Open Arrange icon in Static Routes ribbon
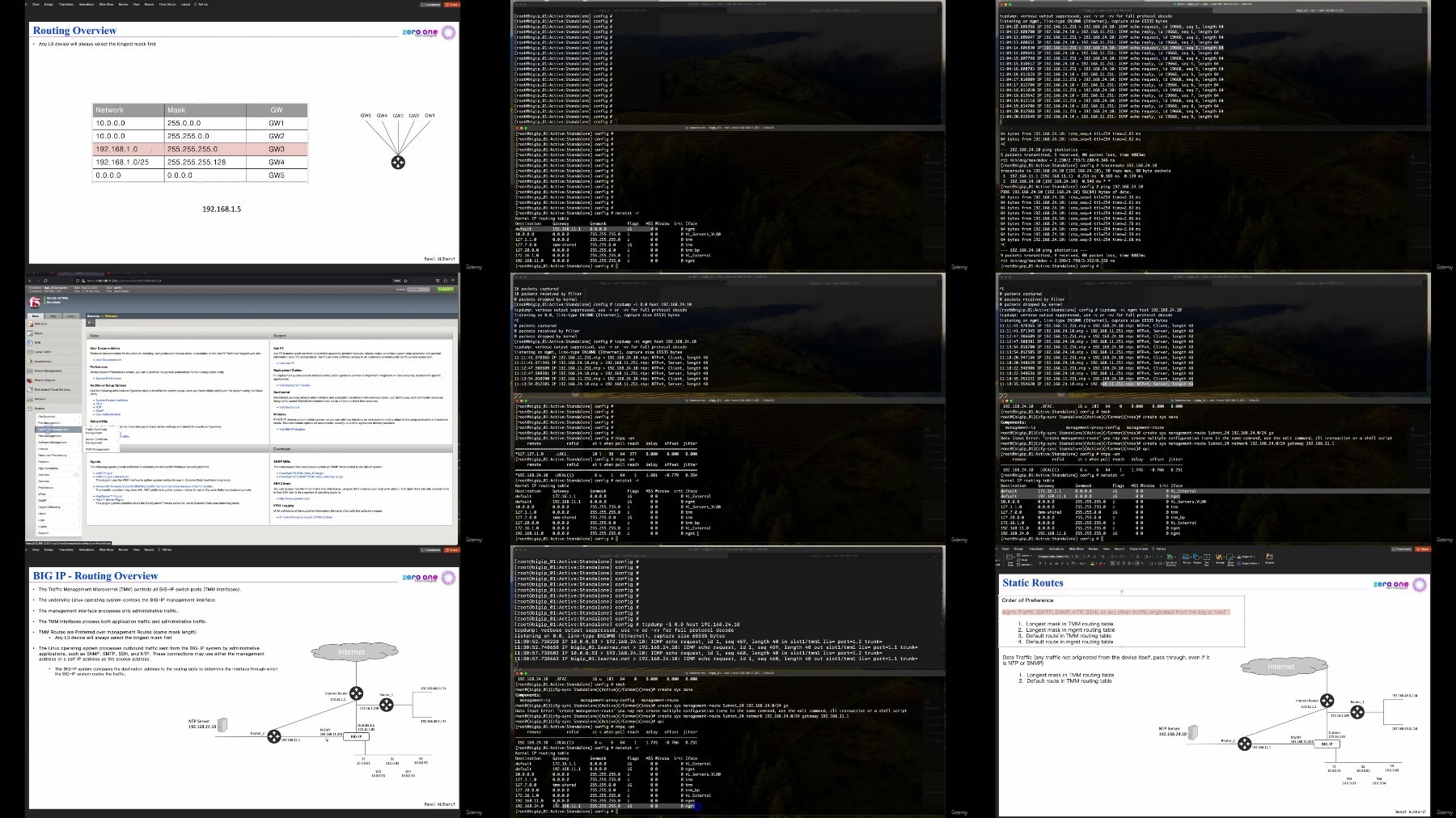 pos(1219,557)
